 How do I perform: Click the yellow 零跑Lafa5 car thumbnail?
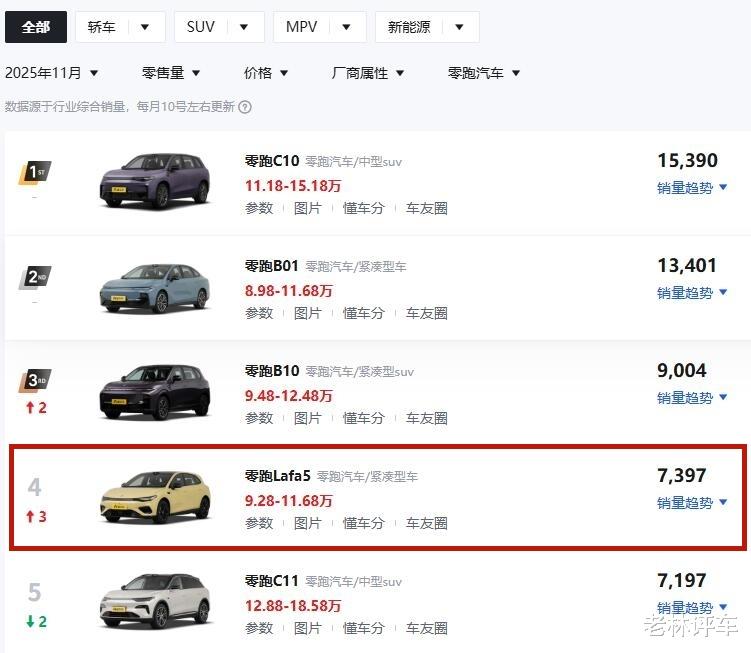tap(154, 496)
